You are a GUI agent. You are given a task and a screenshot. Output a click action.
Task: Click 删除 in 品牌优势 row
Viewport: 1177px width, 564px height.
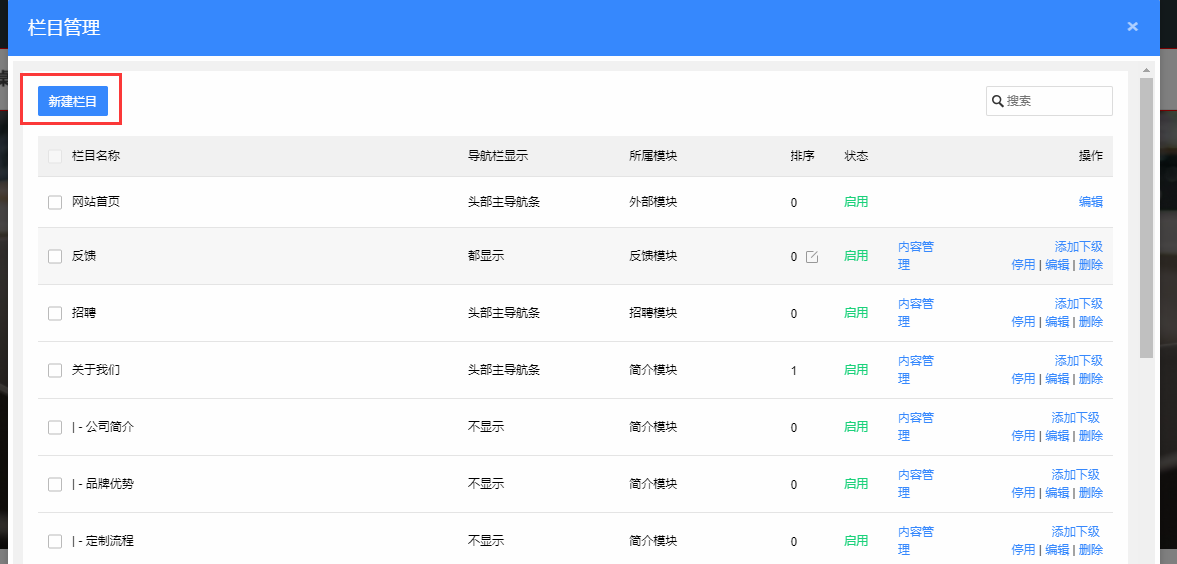(1091, 493)
